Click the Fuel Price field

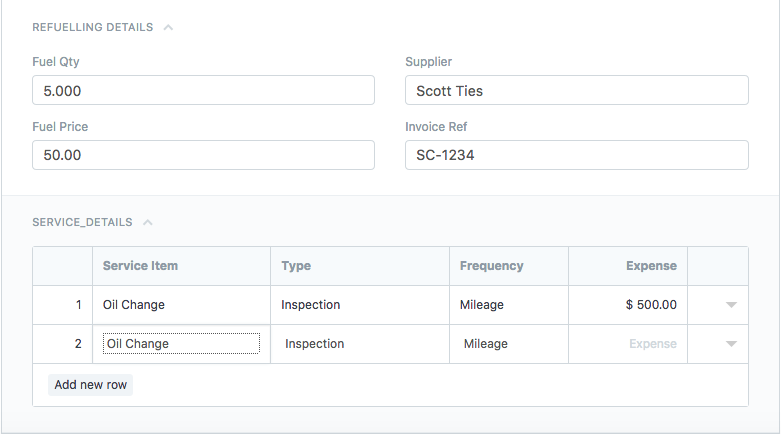click(x=203, y=155)
